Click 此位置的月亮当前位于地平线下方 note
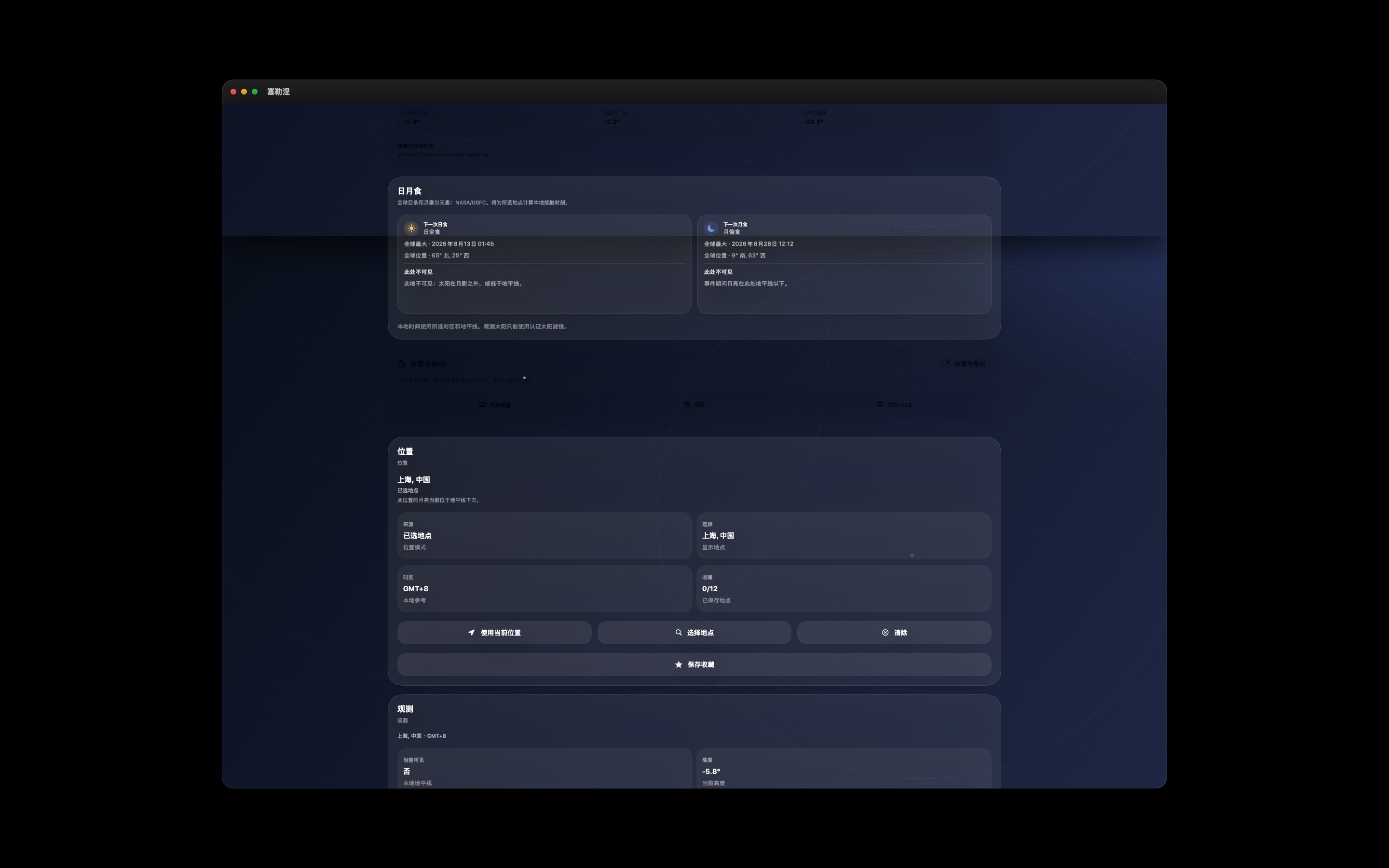 438,501
